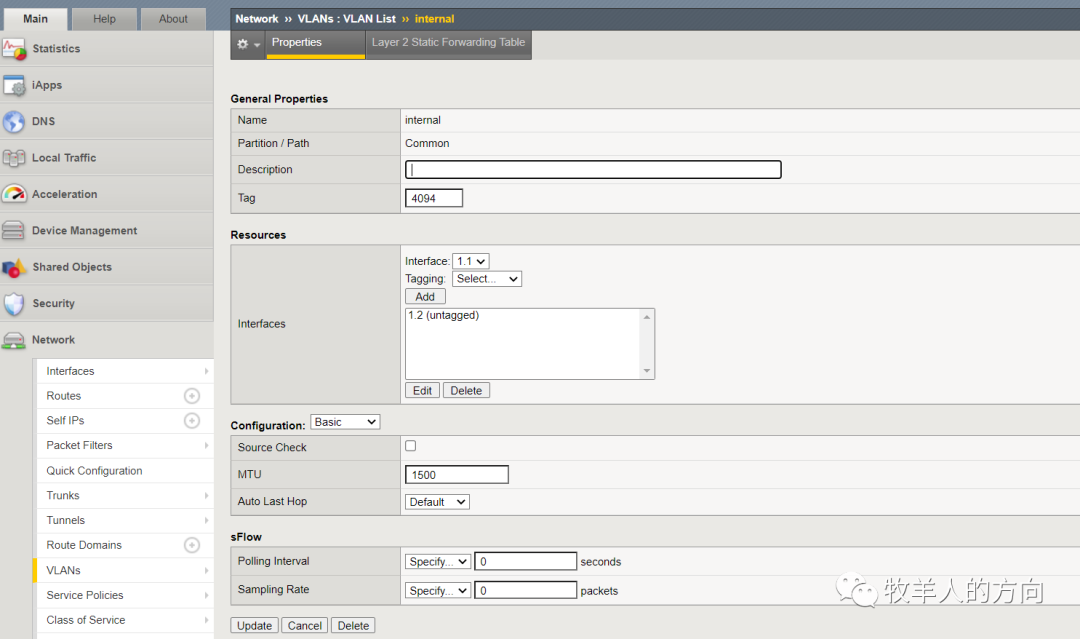This screenshot has height=639, width=1080.
Task: Open the Acceleration gauge icon
Action: point(14,195)
